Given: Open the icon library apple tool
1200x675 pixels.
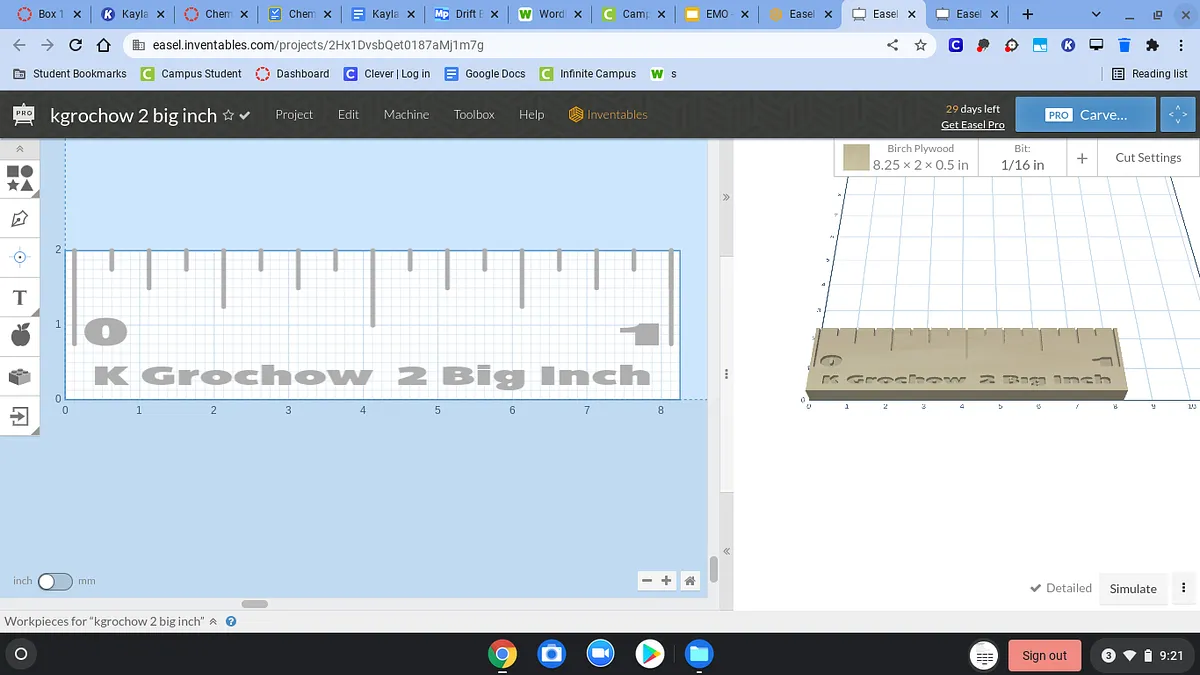Looking at the screenshot, I should [20, 335].
